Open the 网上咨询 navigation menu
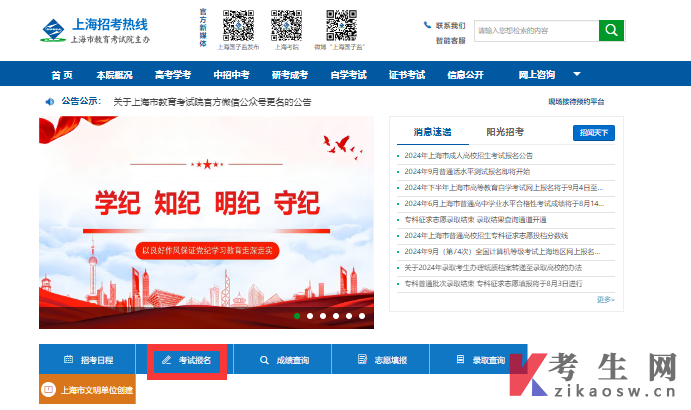The height and width of the screenshot is (410, 691). [x=536, y=75]
